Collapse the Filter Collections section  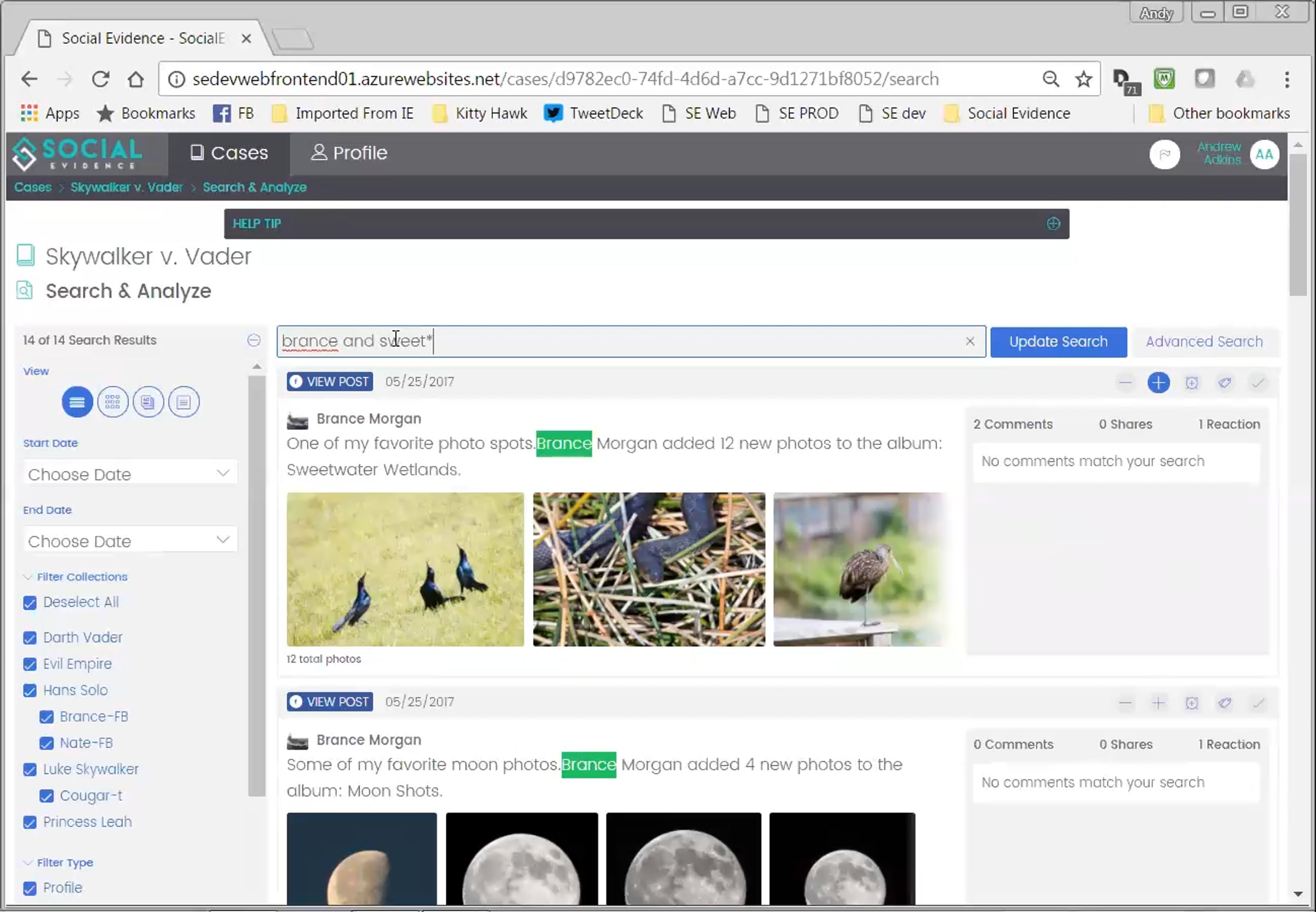click(75, 577)
